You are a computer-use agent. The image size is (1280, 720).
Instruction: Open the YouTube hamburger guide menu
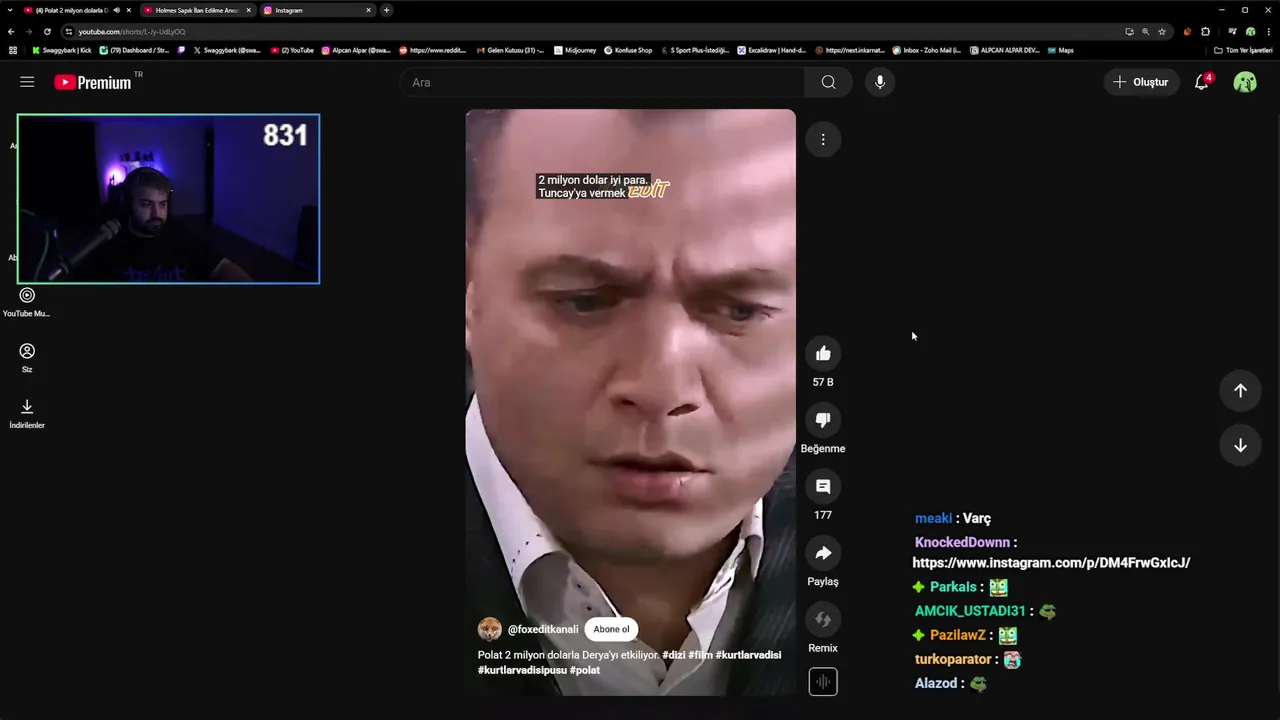click(27, 82)
